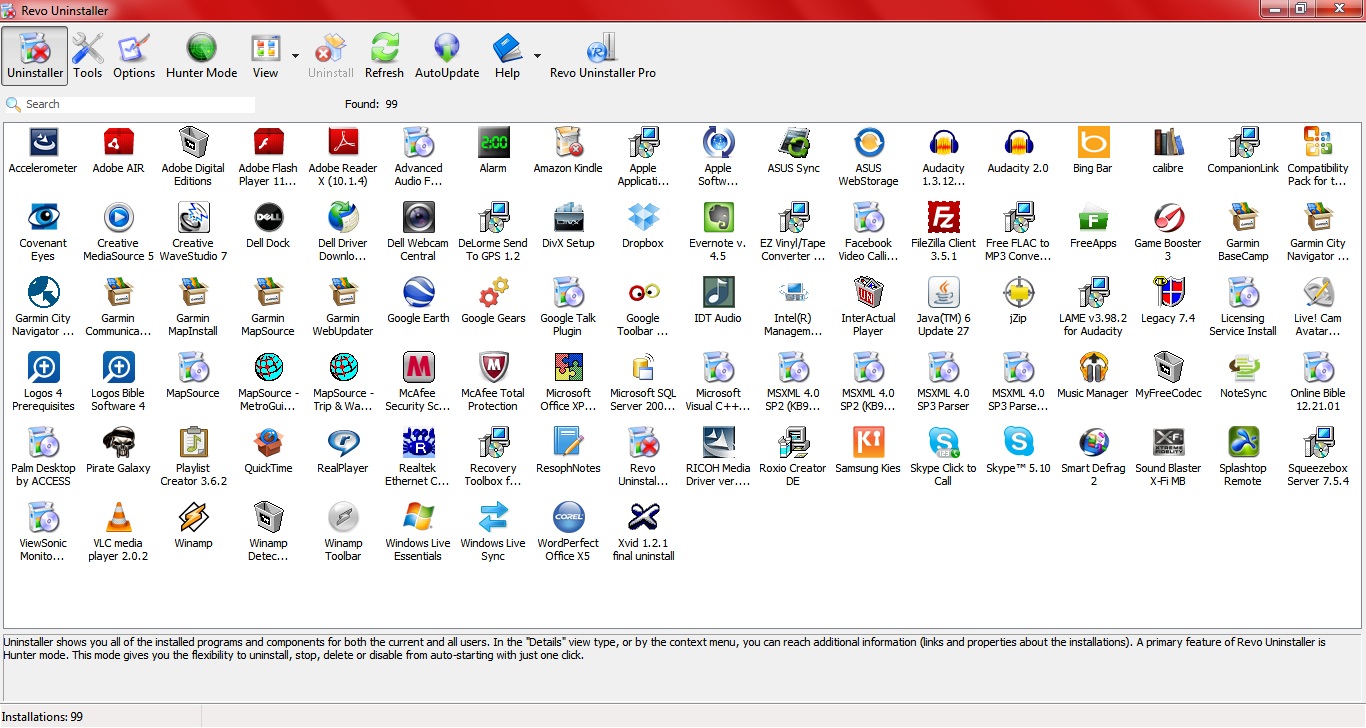The height and width of the screenshot is (728, 1366).
Task: Select the jZip program icon
Action: (x=1018, y=293)
